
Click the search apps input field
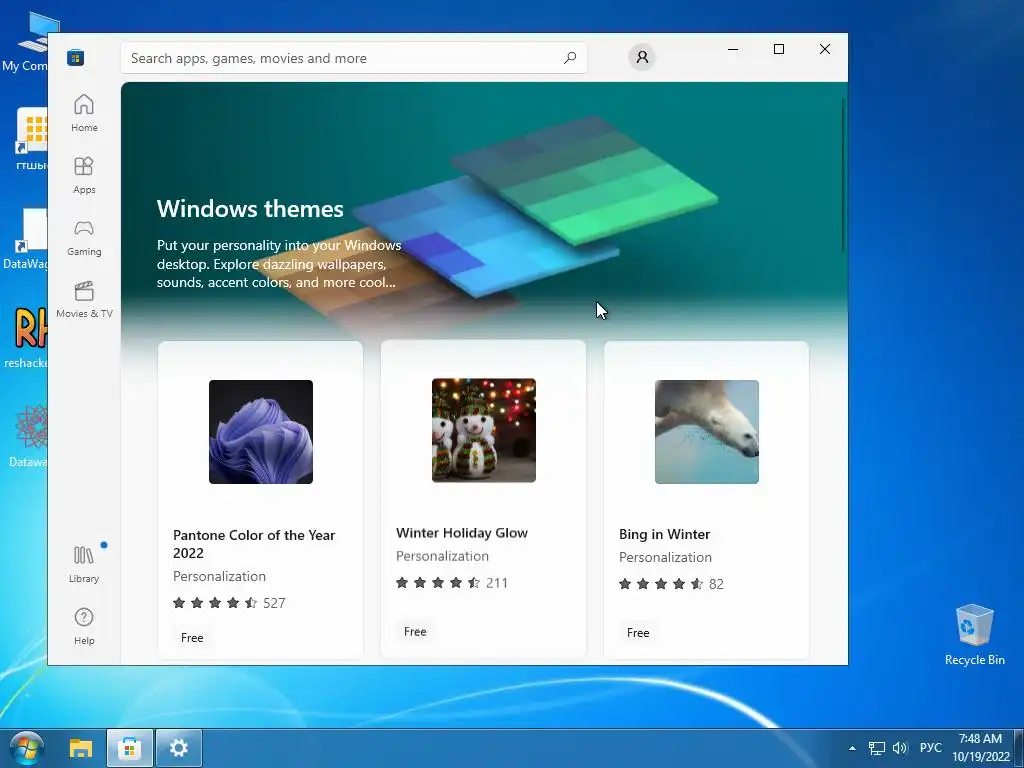[x=353, y=58]
